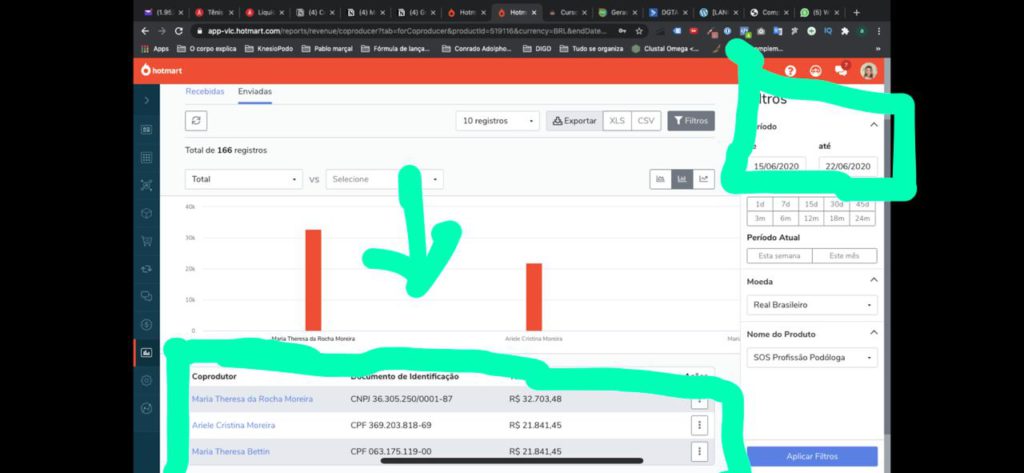Open Ariele Cristina Moreira coproducer link
Viewport: 1024px width, 473px height.
233,425
